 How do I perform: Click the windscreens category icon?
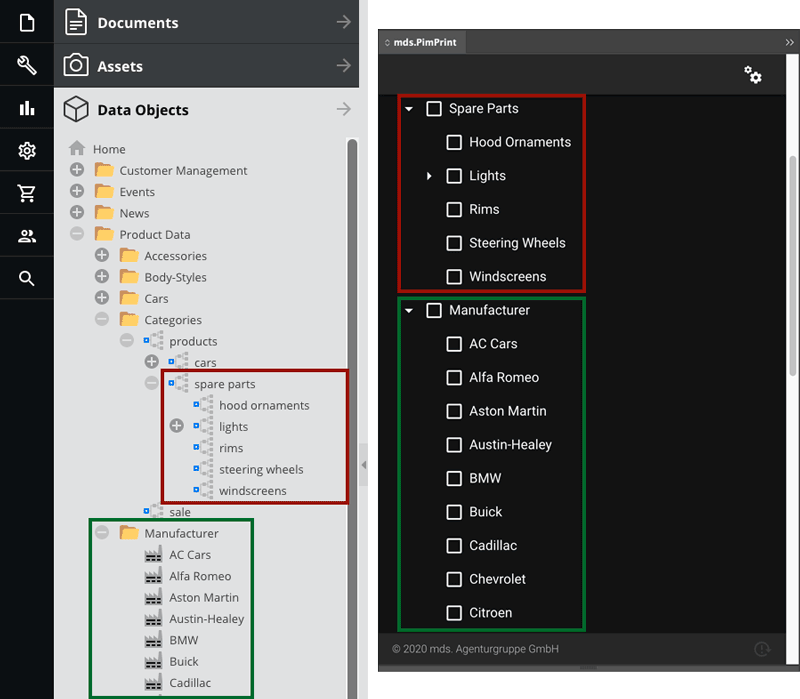click(x=203, y=490)
